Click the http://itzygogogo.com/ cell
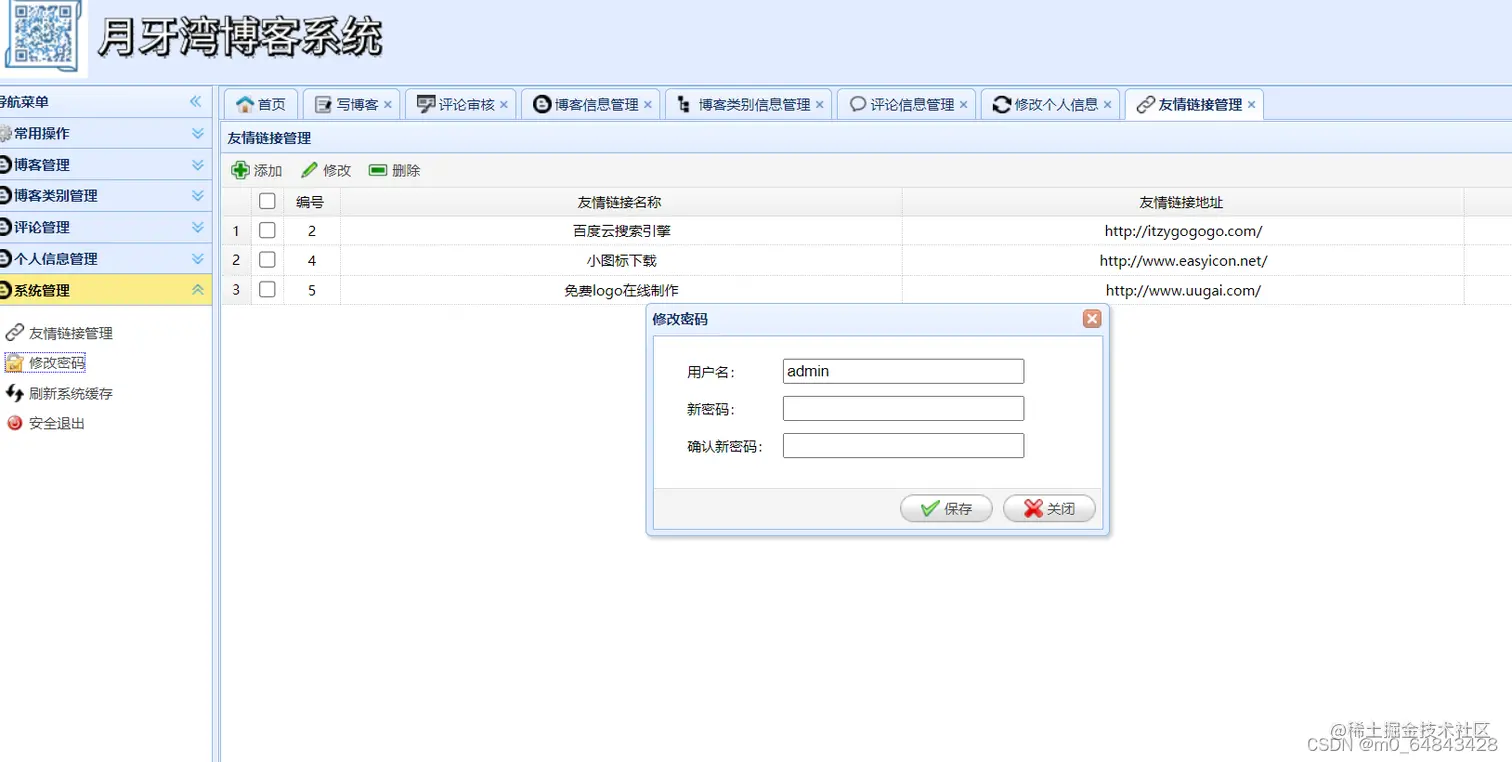 [x=1183, y=230]
